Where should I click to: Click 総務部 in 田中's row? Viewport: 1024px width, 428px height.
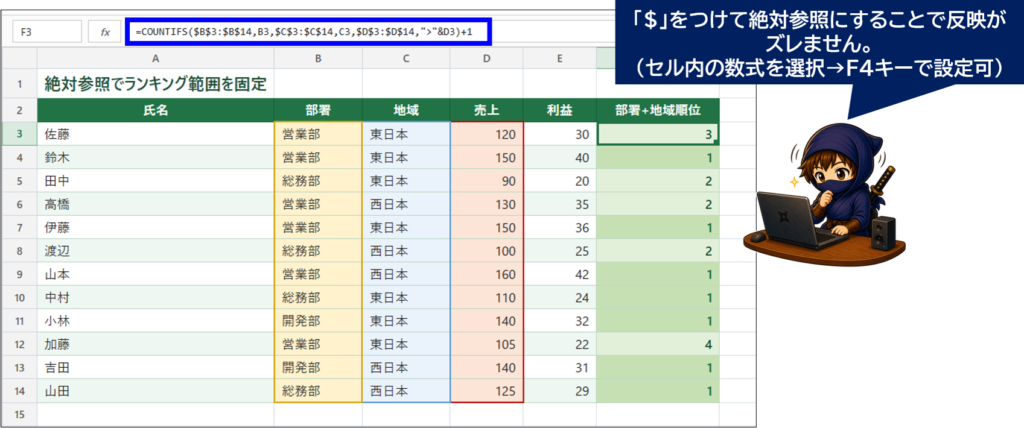[x=318, y=181]
